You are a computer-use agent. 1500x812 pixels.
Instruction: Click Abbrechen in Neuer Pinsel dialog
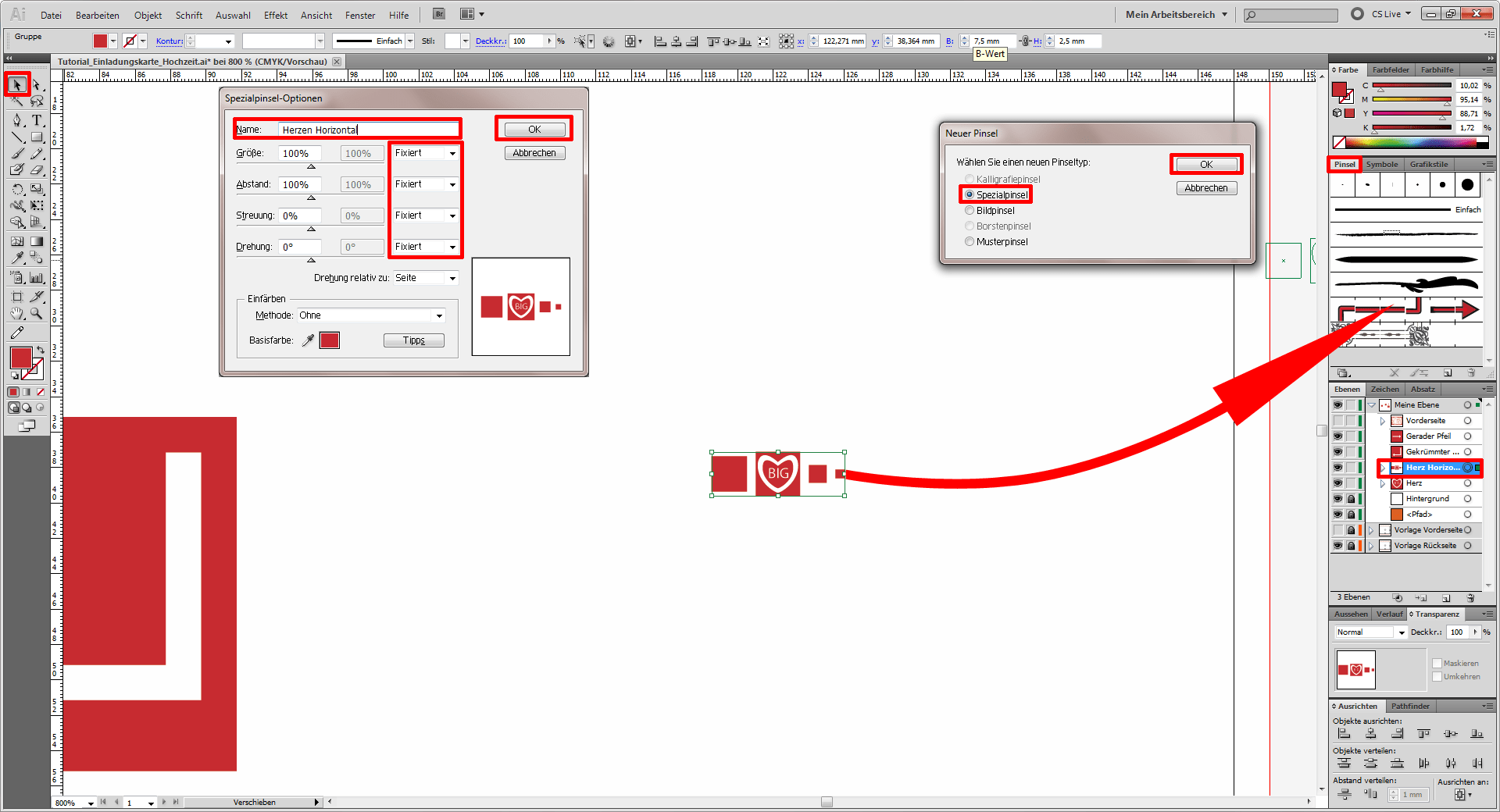click(x=1205, y=188)
